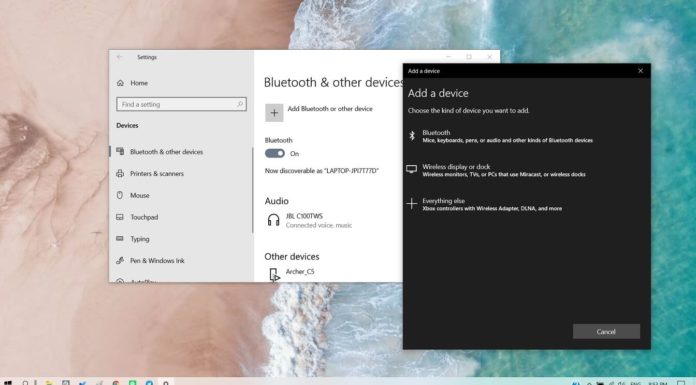Click the back arrow in Settings title bar
Screen dimensions: 696x385
pos(119,57)
